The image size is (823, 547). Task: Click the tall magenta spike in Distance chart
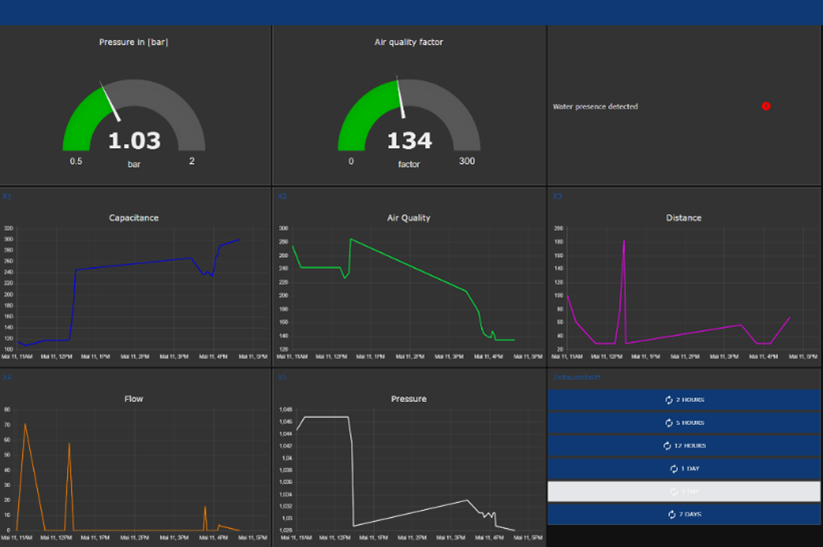624,243
